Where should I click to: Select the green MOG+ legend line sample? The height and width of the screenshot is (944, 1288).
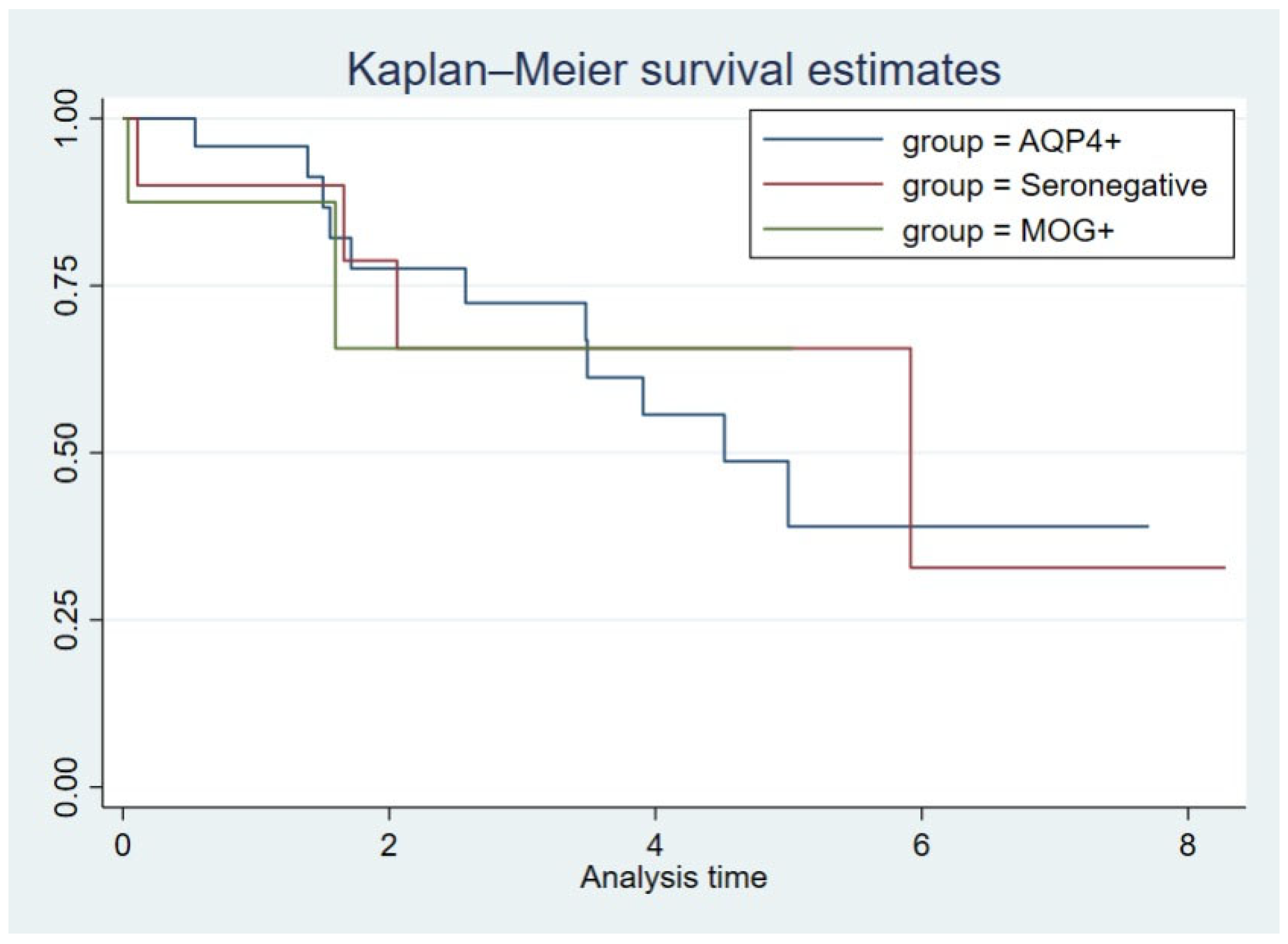[823, 229]
